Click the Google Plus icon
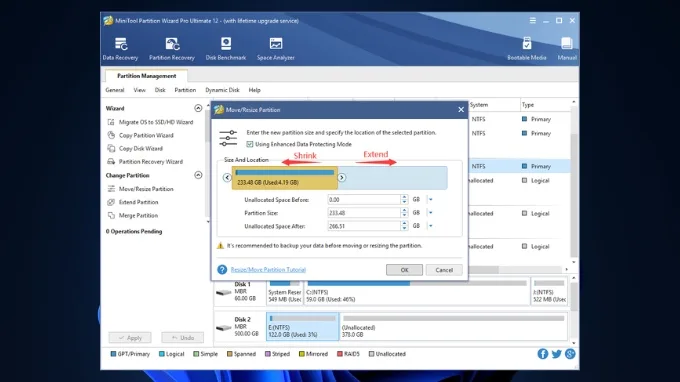 point(570,354)
